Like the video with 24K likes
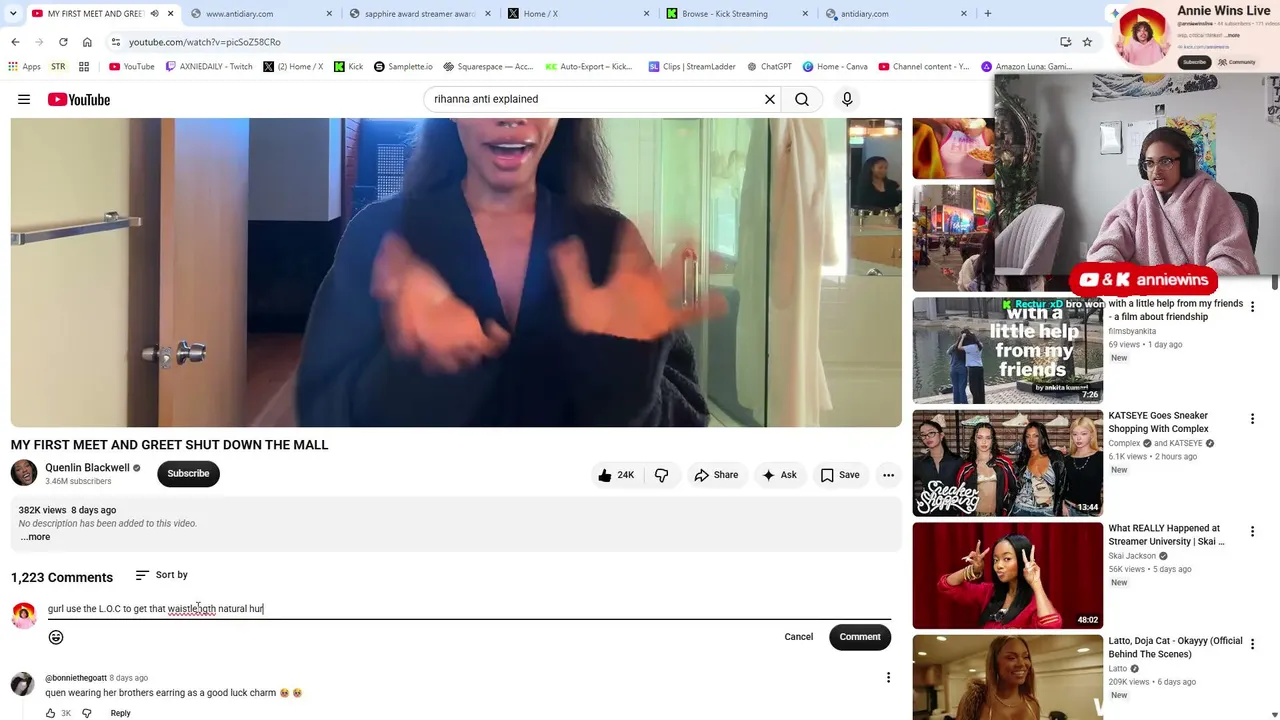The width and height of the screenshot is (1280, 720). pos(616,475)
